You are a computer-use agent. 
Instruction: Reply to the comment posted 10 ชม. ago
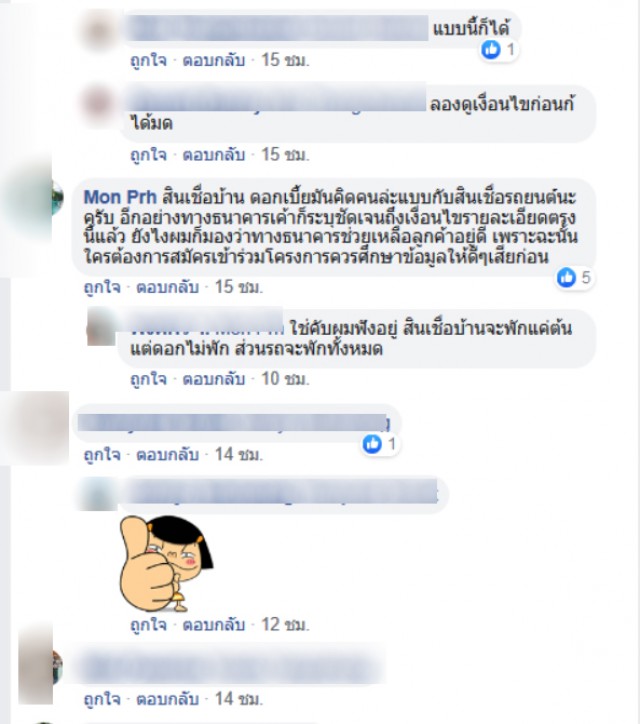point(214,379)
